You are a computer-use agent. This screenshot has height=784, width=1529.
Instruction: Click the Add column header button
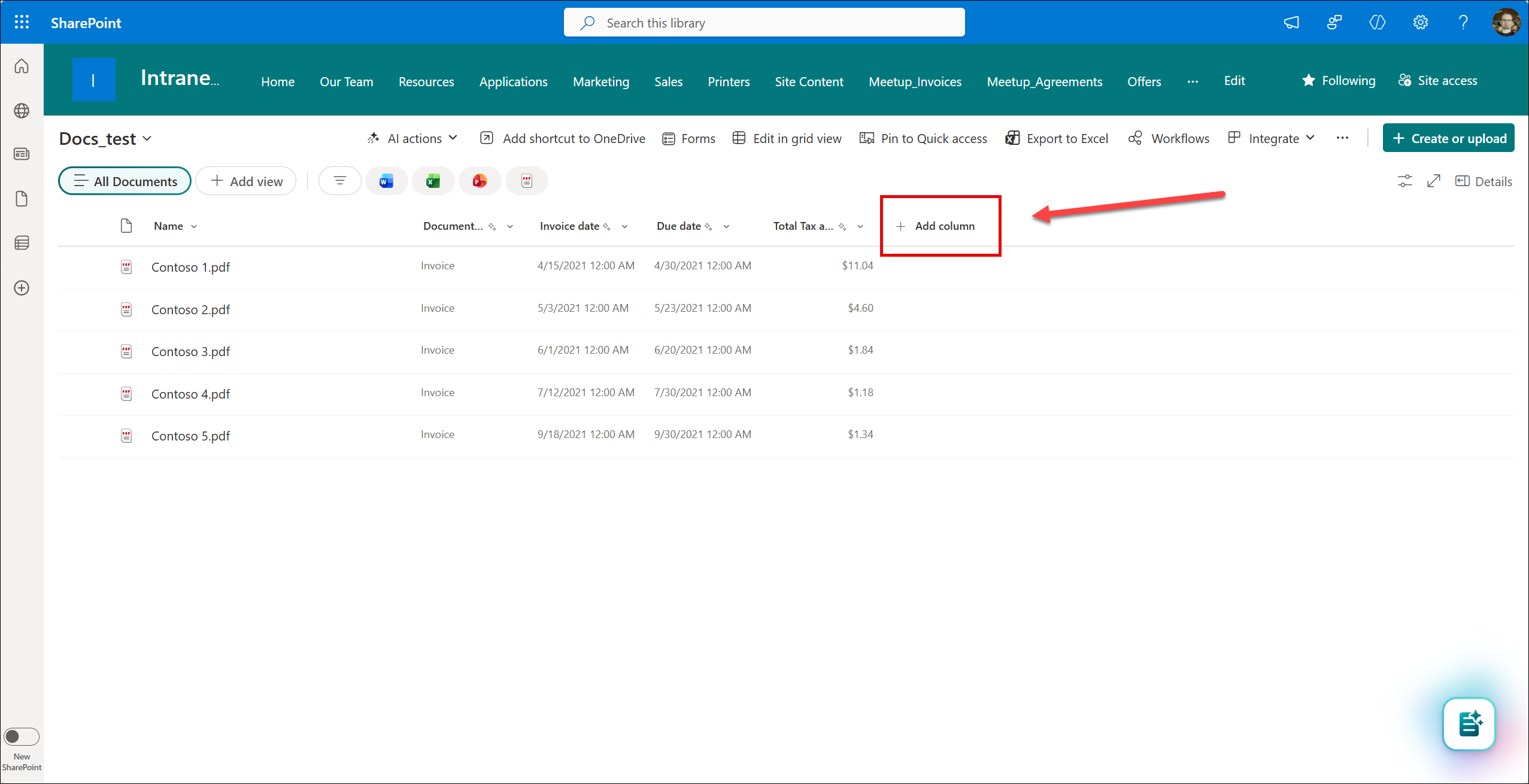[x=936, y=226]
